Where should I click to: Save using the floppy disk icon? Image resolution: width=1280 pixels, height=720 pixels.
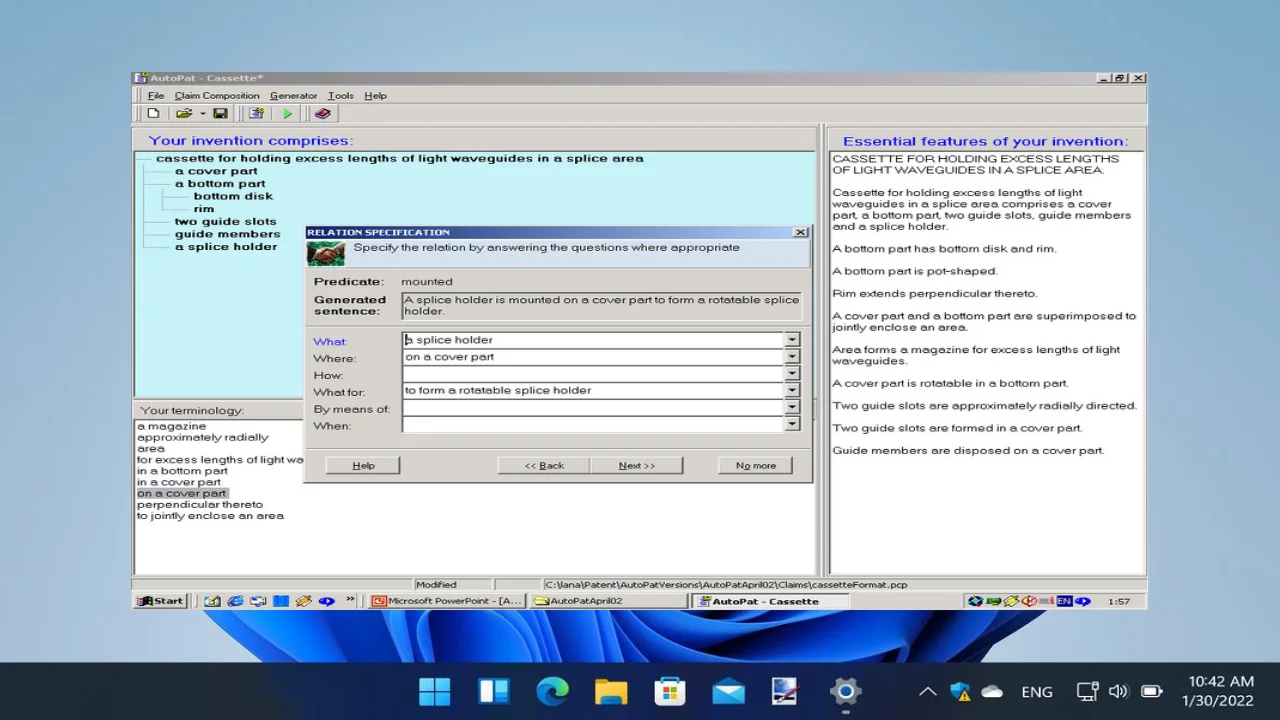[x=220, y=114]
